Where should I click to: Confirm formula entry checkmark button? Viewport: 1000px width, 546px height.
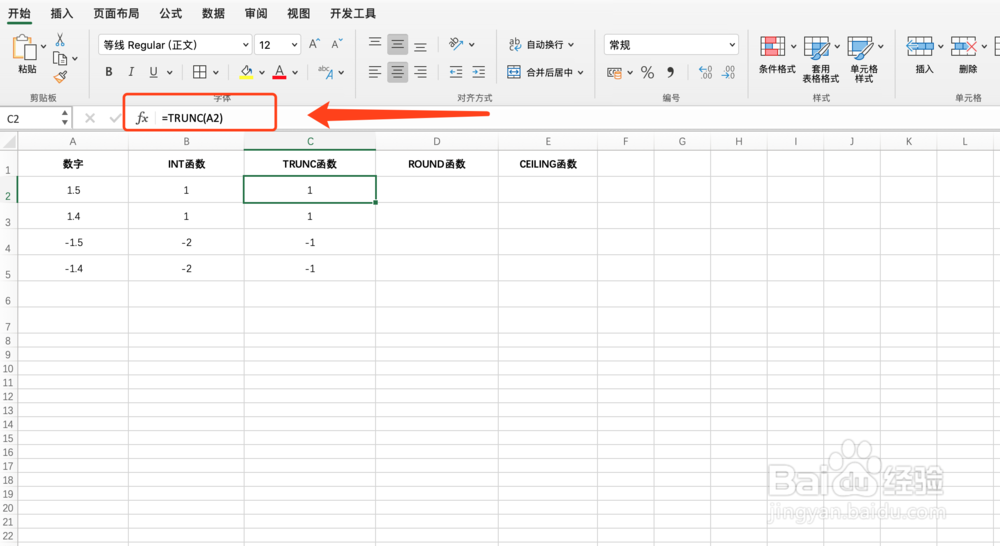(115, 118)
